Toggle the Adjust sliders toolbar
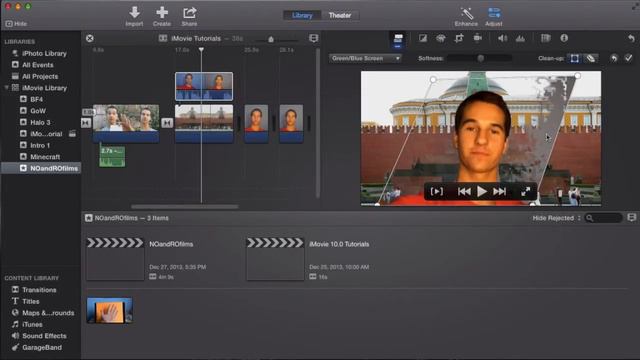Screen dimensions: 640x360 [x=494, y=13]
